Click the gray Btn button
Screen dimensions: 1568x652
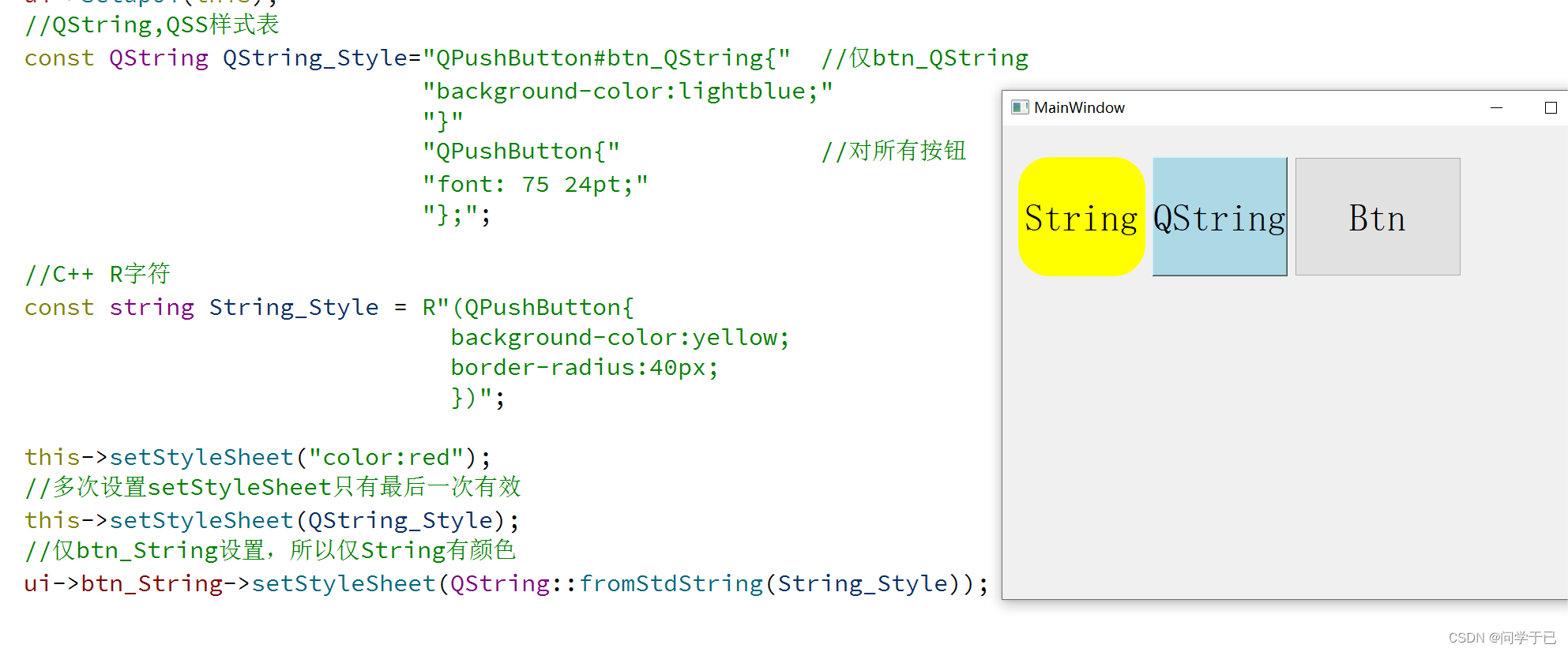pos(1378,216)
